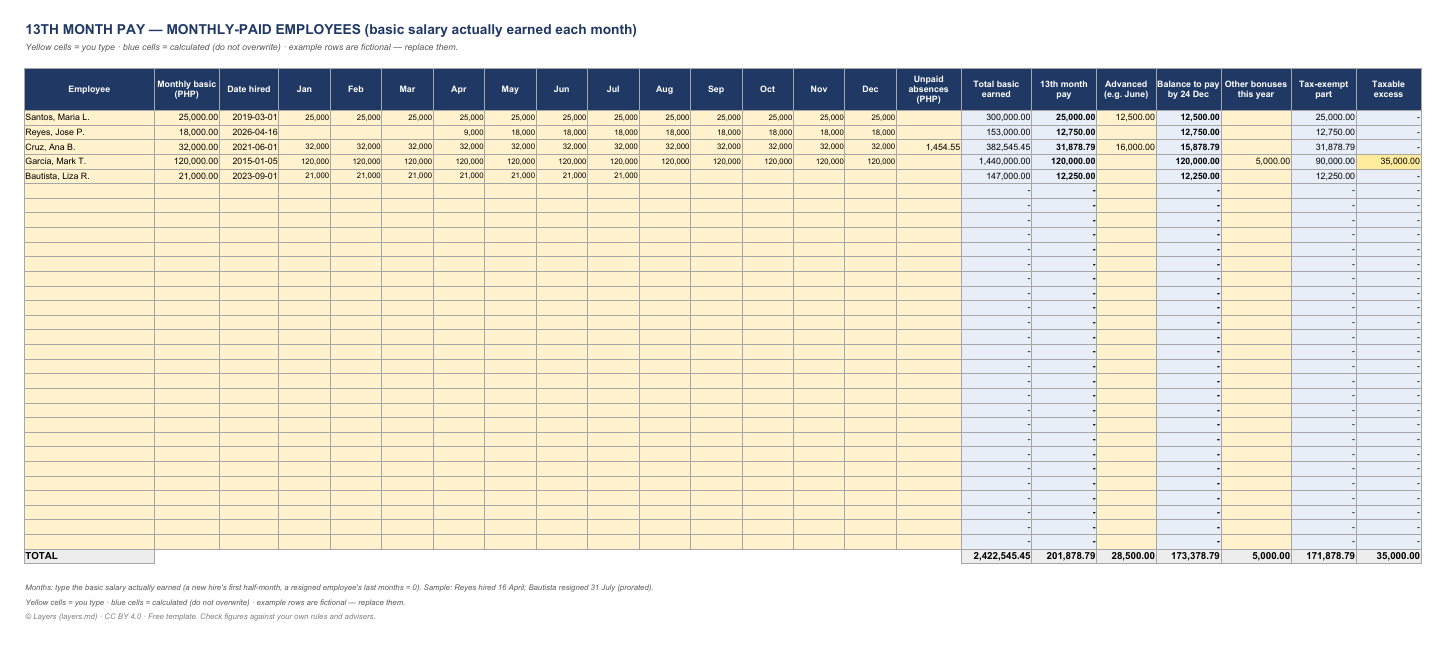This screenshot has height=645, width=1446.
Task: Select the "Apr" month header
Action: [459, 89]
